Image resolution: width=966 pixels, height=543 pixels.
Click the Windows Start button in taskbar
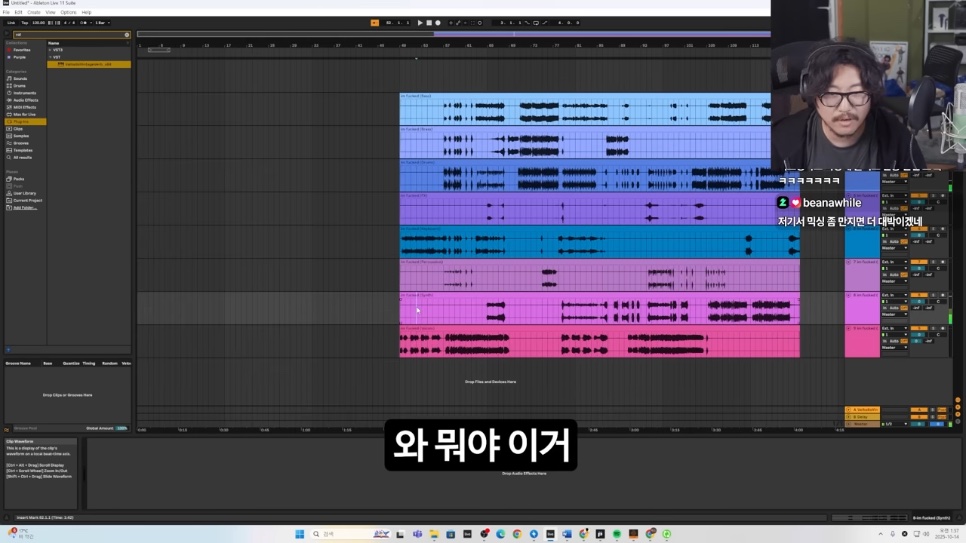(x=299, y=534)
